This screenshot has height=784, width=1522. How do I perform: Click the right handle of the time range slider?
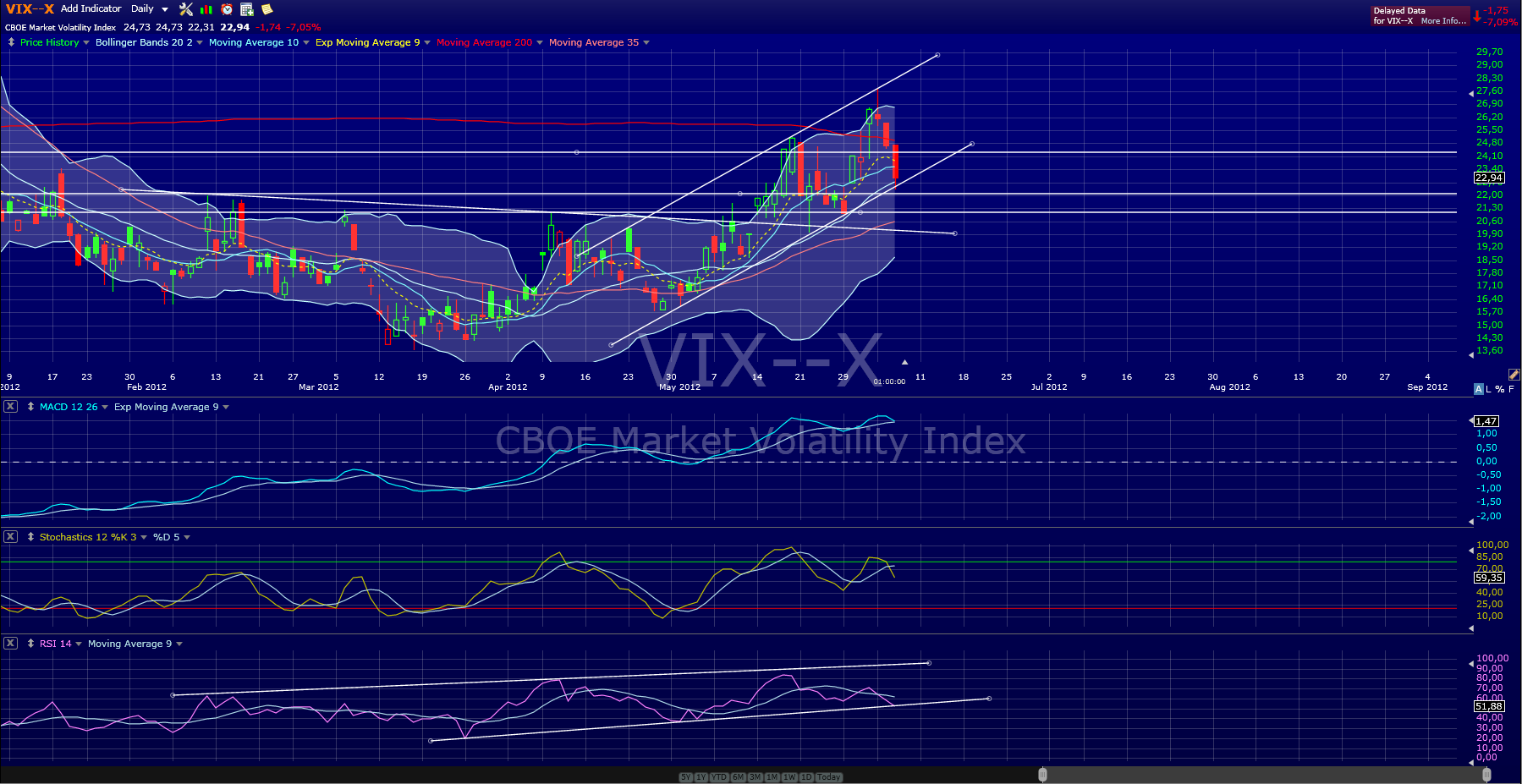tap(1486, 775)
